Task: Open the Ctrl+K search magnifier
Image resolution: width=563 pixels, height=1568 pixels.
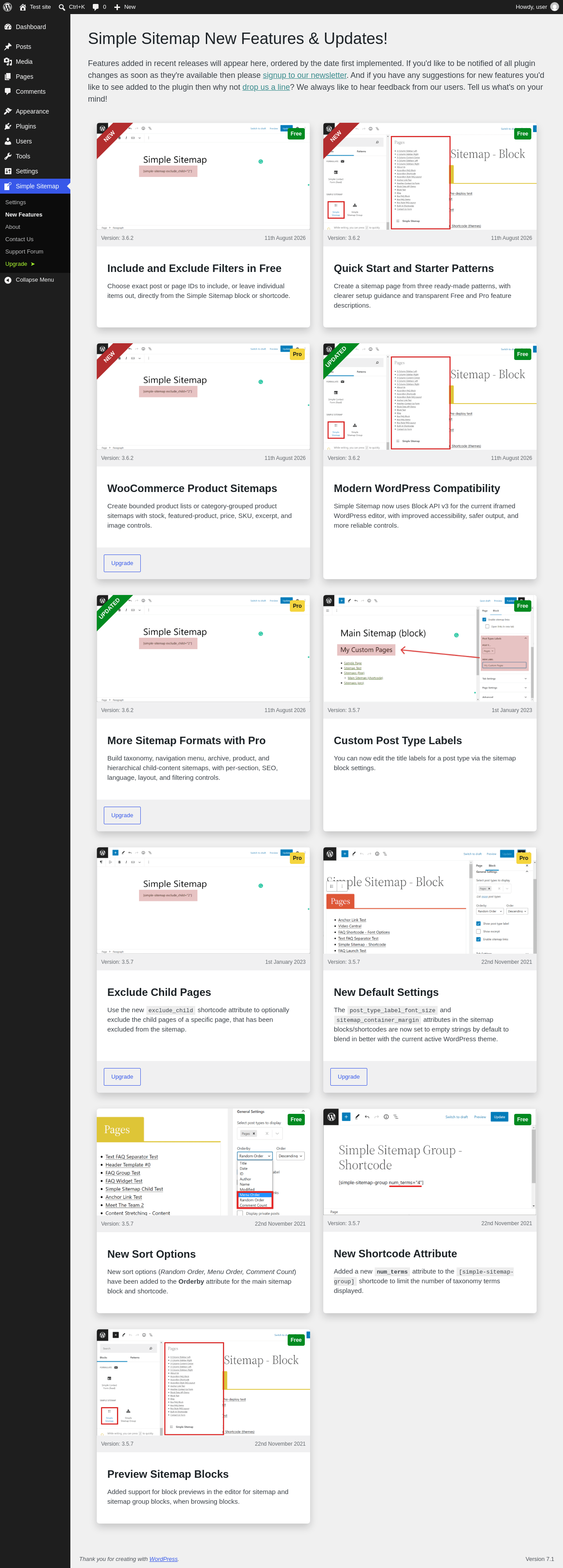Action: point(62,7)
